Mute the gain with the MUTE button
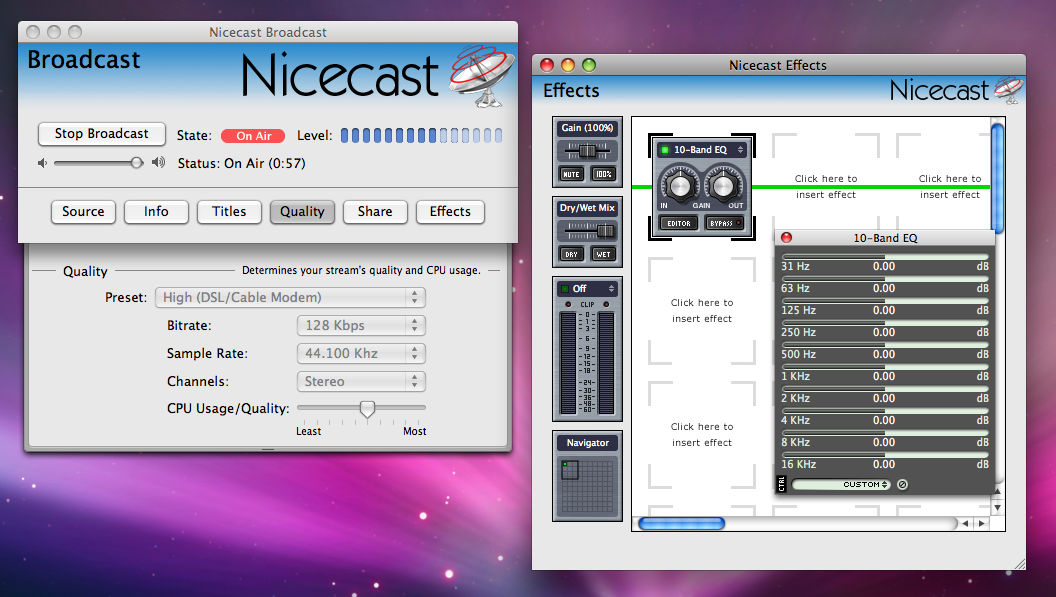 [x=571, y=174]
